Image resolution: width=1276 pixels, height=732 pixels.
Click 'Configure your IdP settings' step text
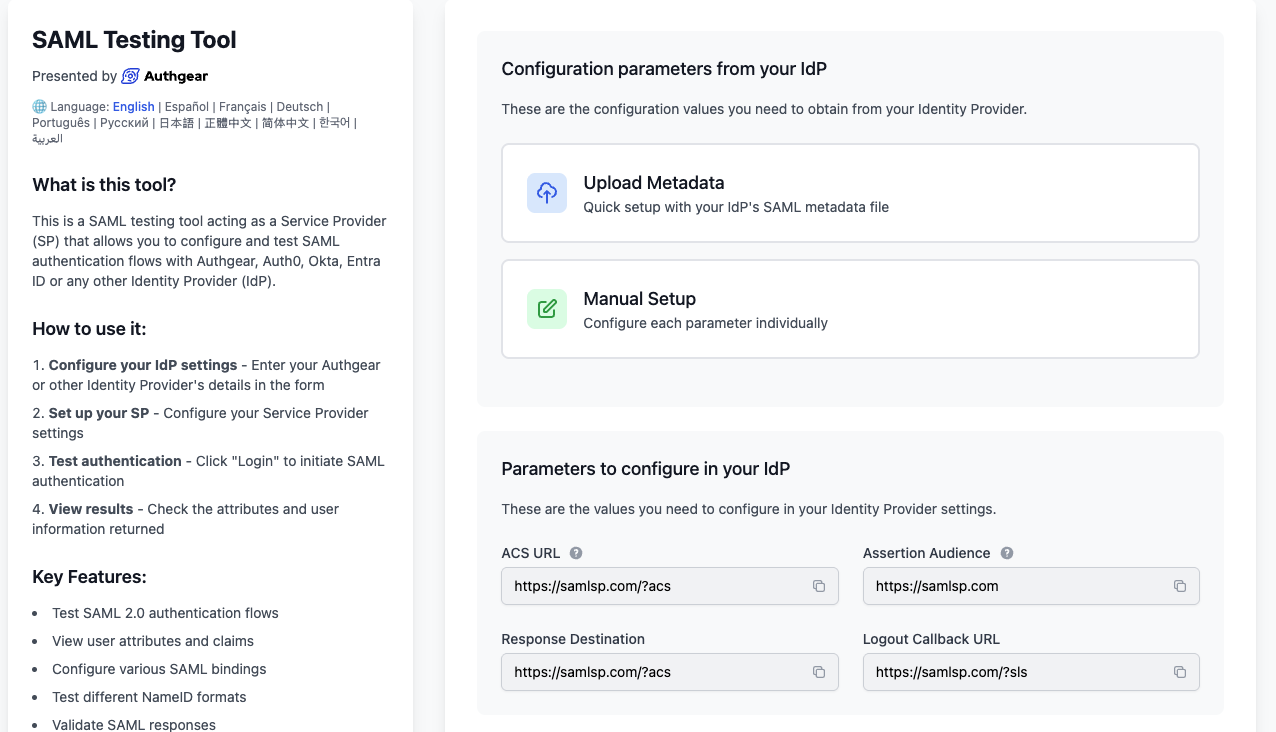[x=143, y=365]
